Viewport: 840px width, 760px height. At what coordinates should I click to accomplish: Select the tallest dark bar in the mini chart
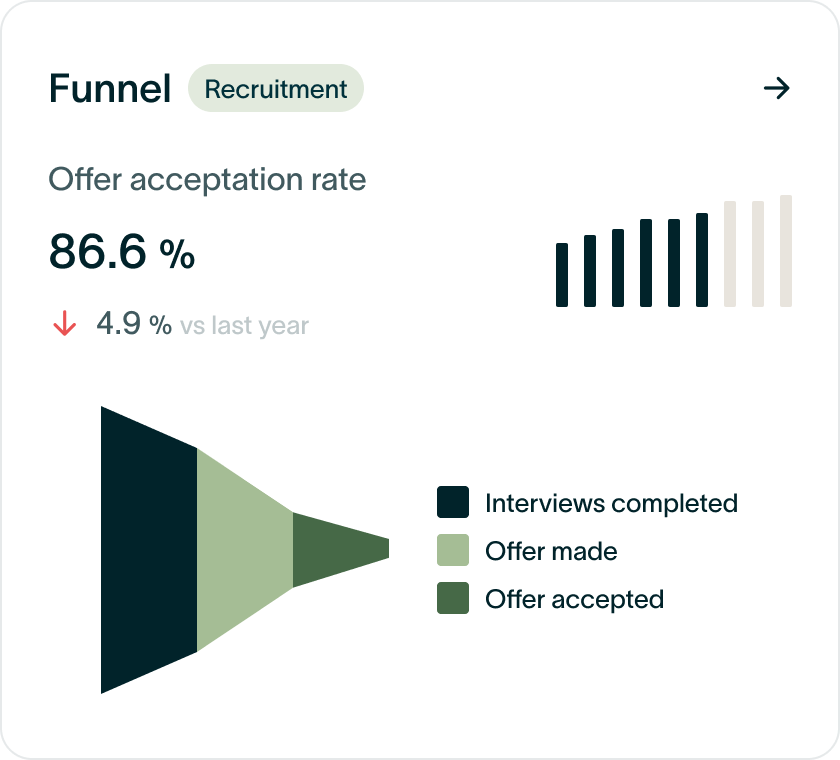click(x=702, y=260)
